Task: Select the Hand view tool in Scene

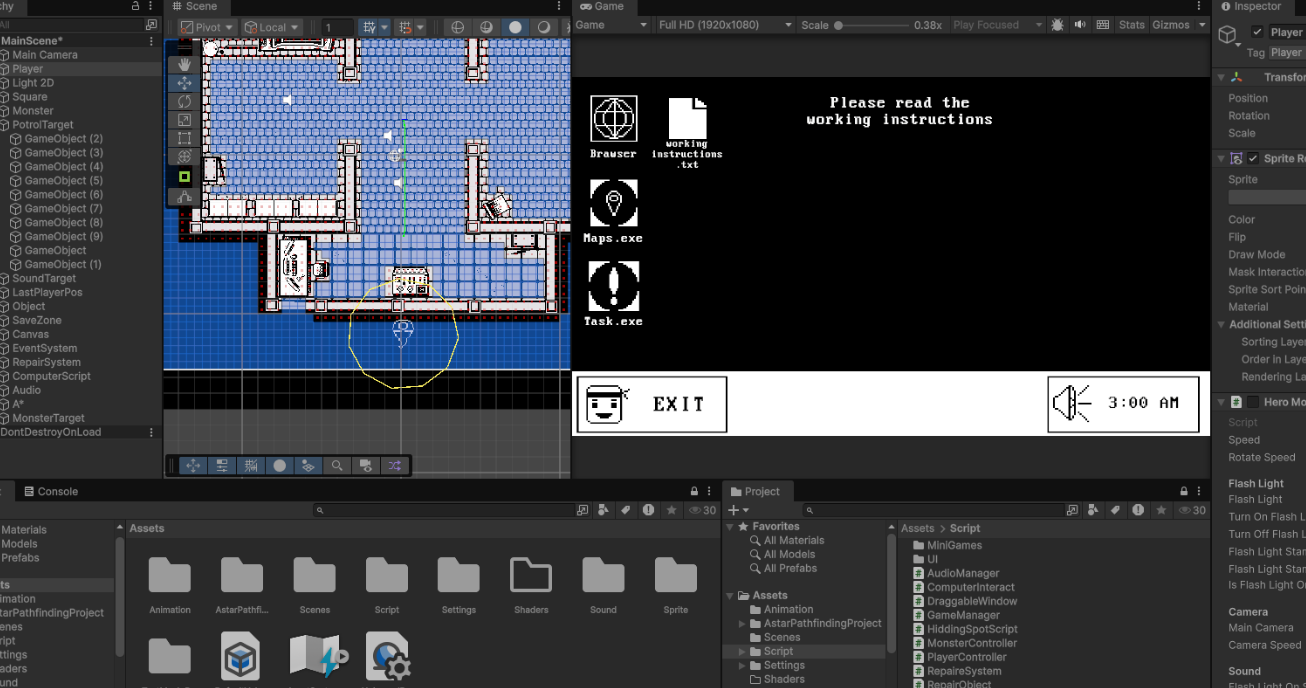Action: click(x=184, y=64)
